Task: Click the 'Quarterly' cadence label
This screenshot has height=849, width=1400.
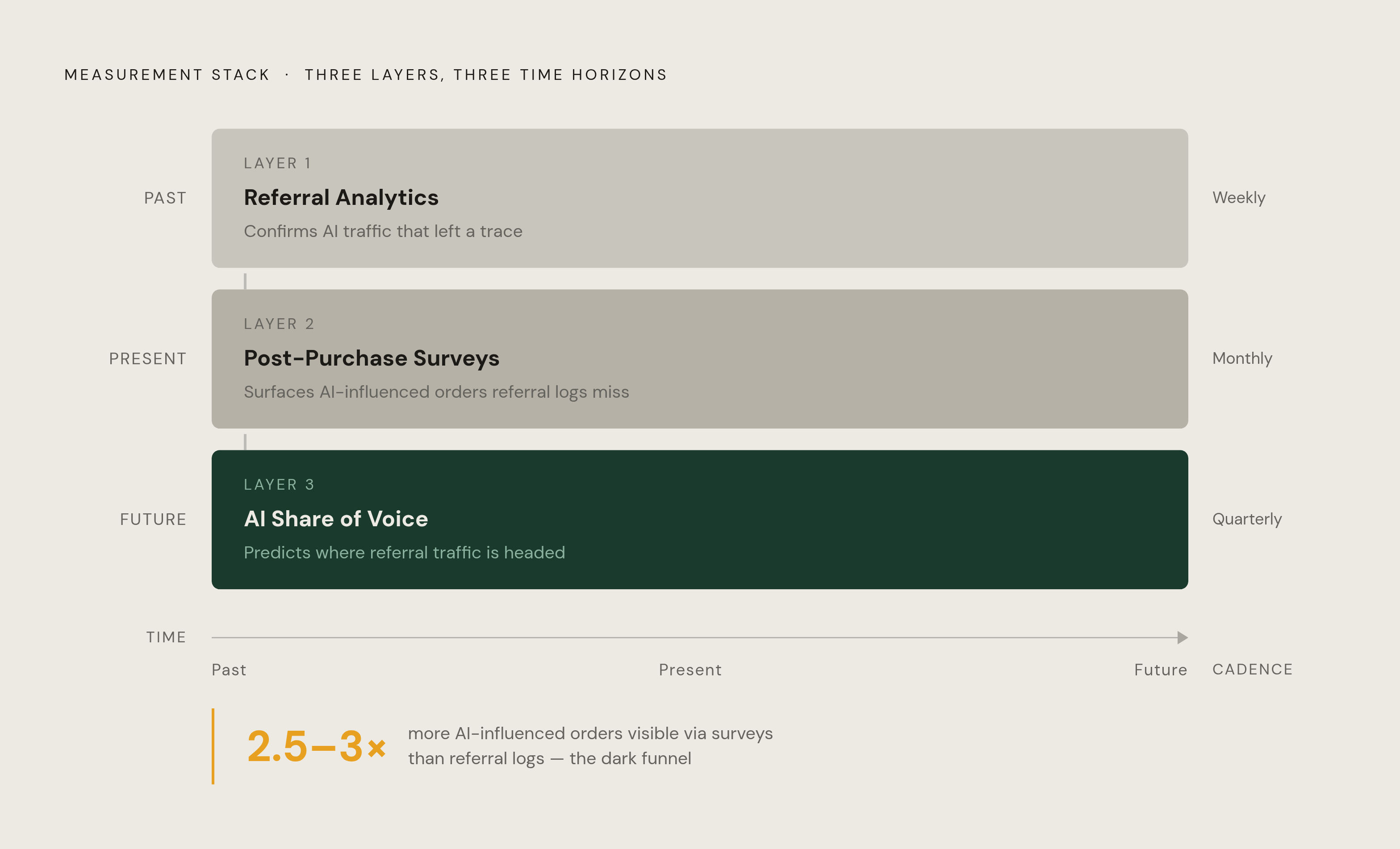Action: [1247, 520]
